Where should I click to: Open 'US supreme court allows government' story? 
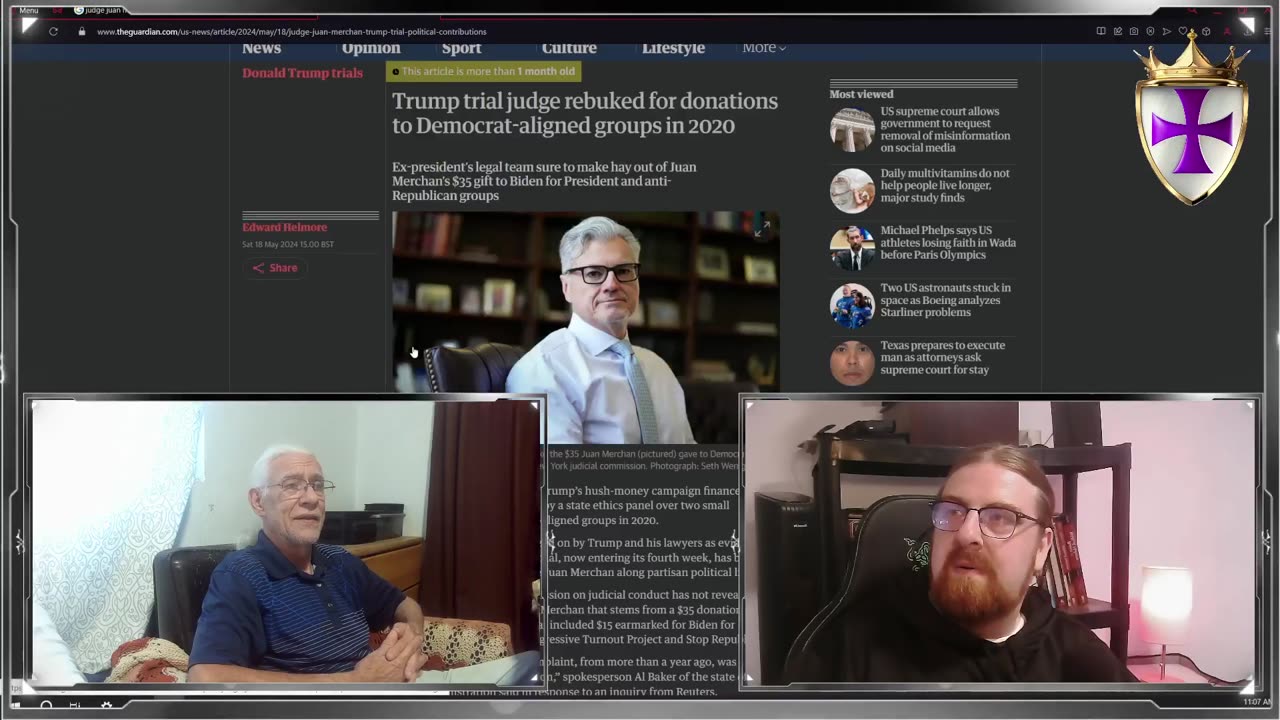click(945, 129)
